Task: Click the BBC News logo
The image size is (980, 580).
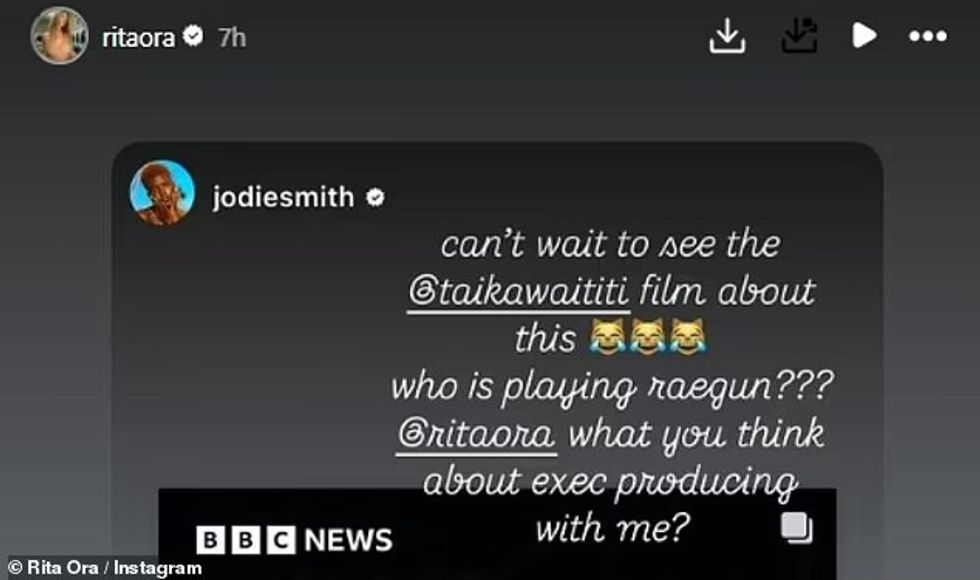Action: tap(294, 540)
